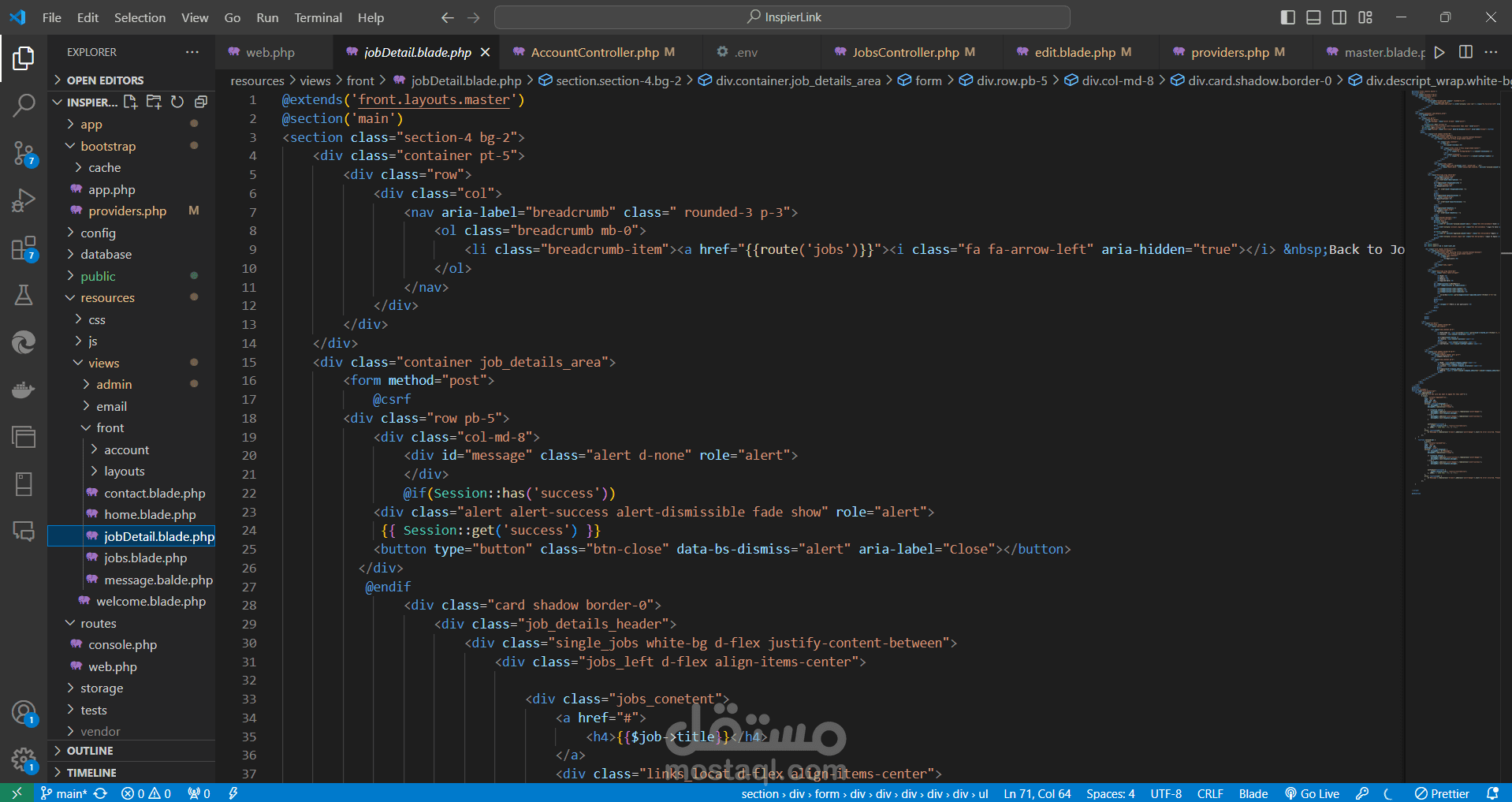Split the editor to the right
Screen dimensions: 1512x802
pos(1465,52)
